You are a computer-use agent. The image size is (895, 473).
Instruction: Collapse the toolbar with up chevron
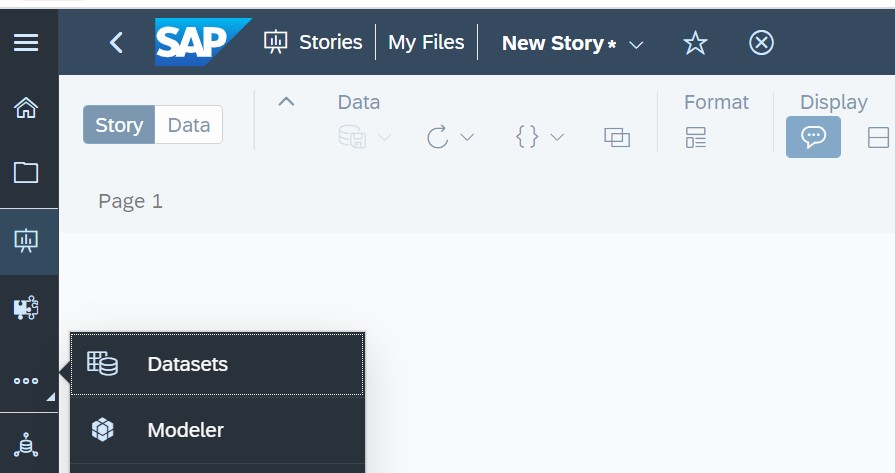click(286, 102)
